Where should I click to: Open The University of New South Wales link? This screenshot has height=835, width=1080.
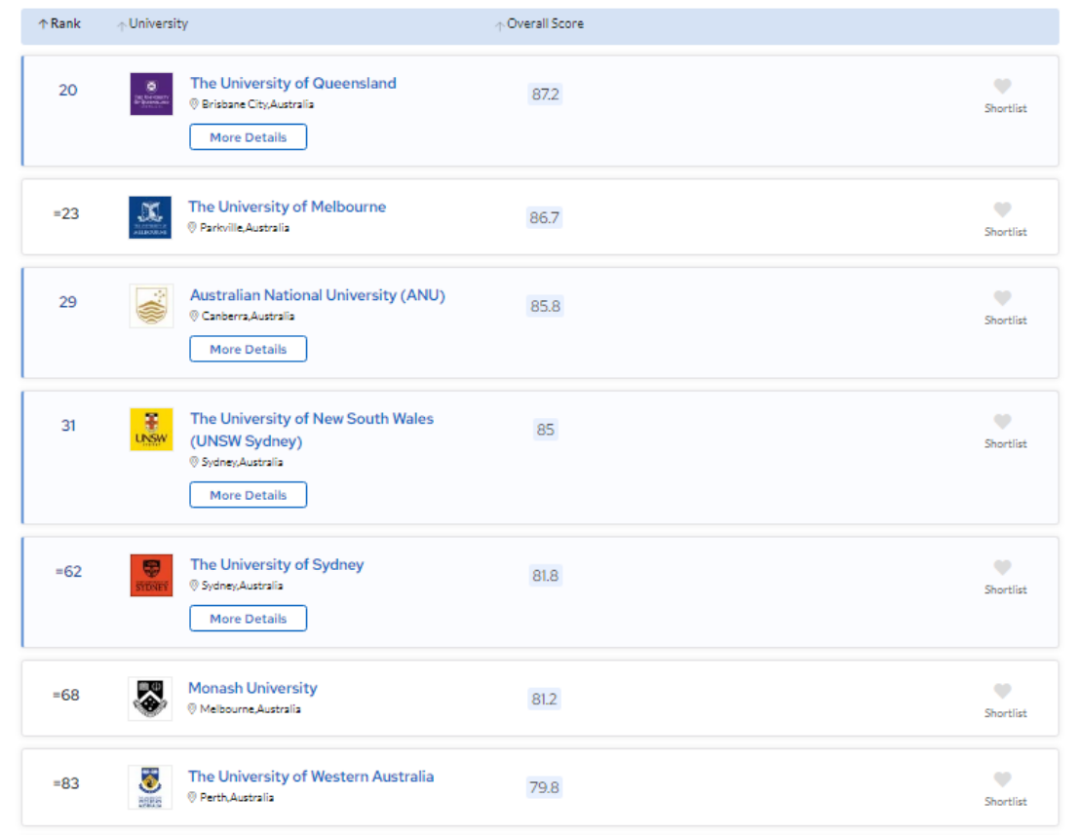click(312, 429)
